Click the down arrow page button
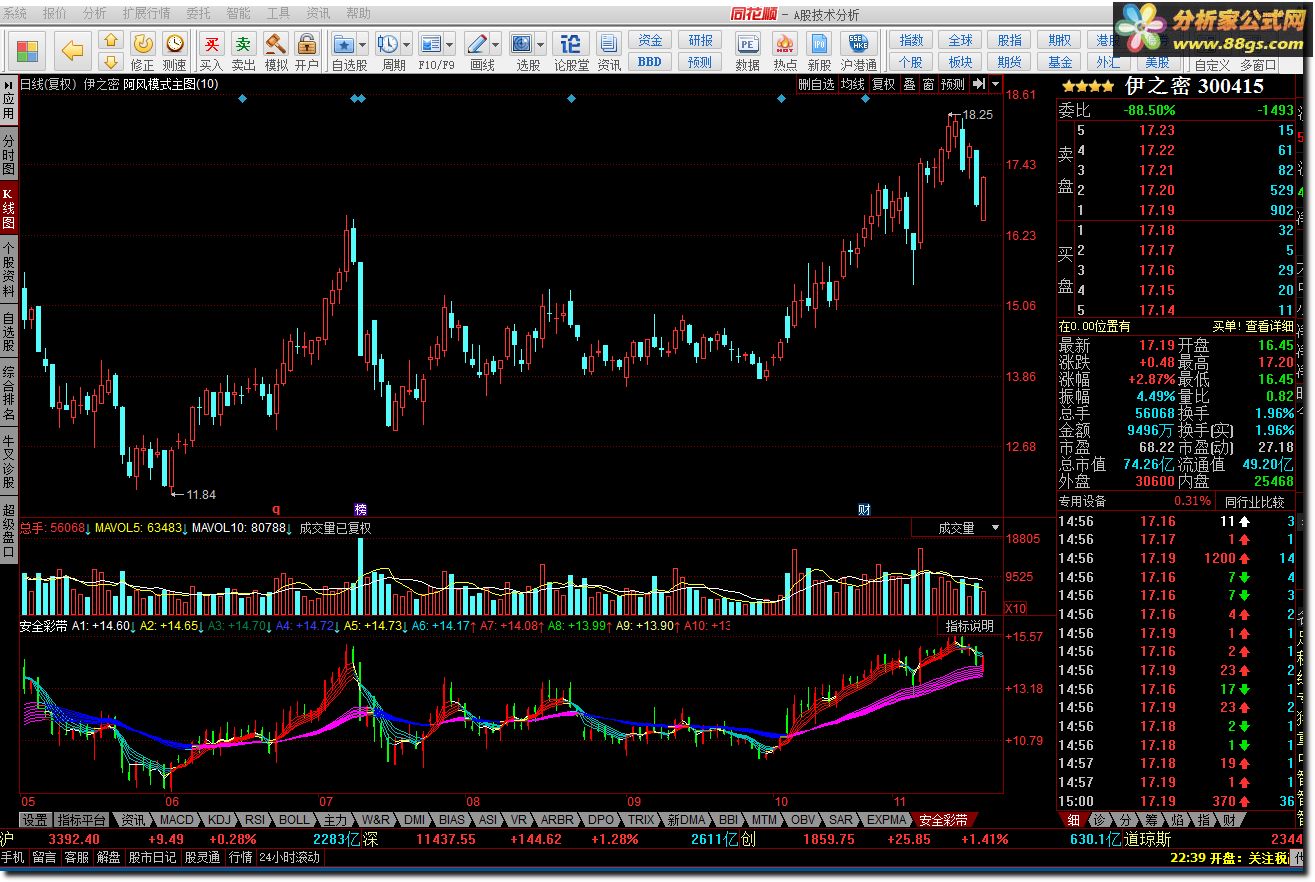This screenshot has width=1315, height=882. 111,62
